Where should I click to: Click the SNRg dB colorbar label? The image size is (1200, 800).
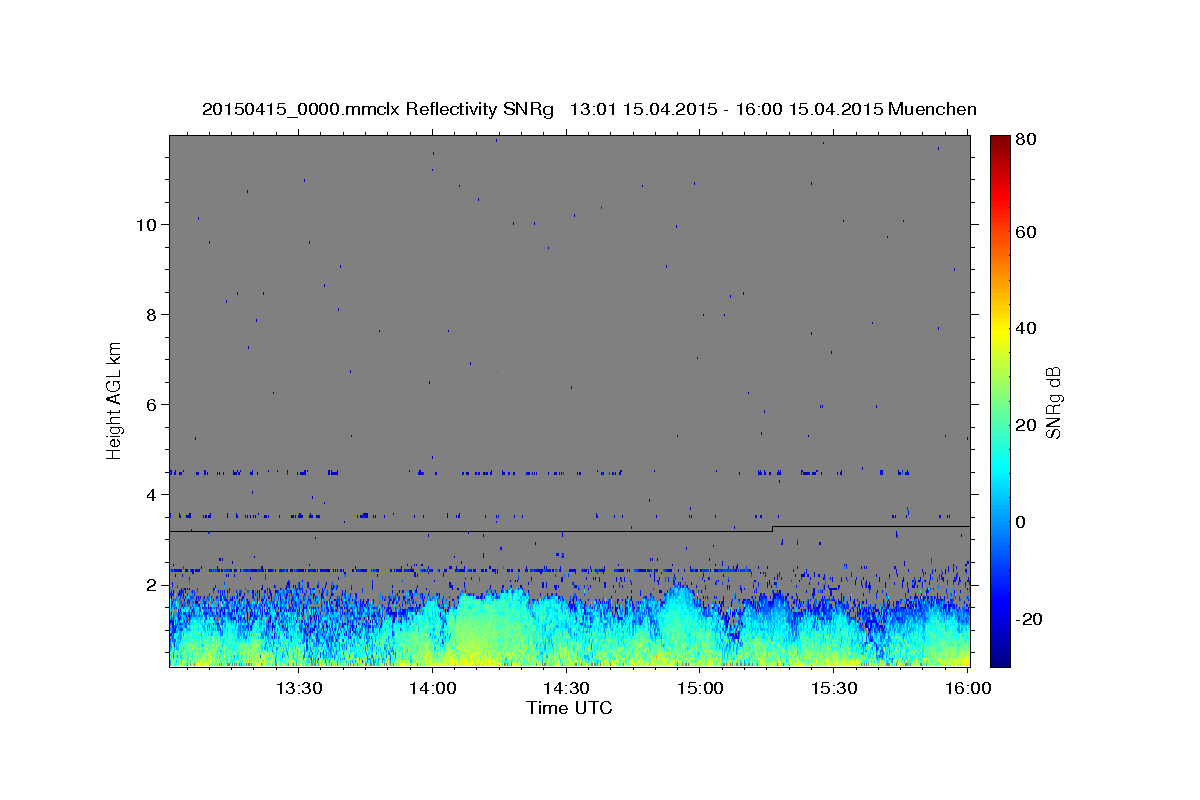pos(1053,400)
